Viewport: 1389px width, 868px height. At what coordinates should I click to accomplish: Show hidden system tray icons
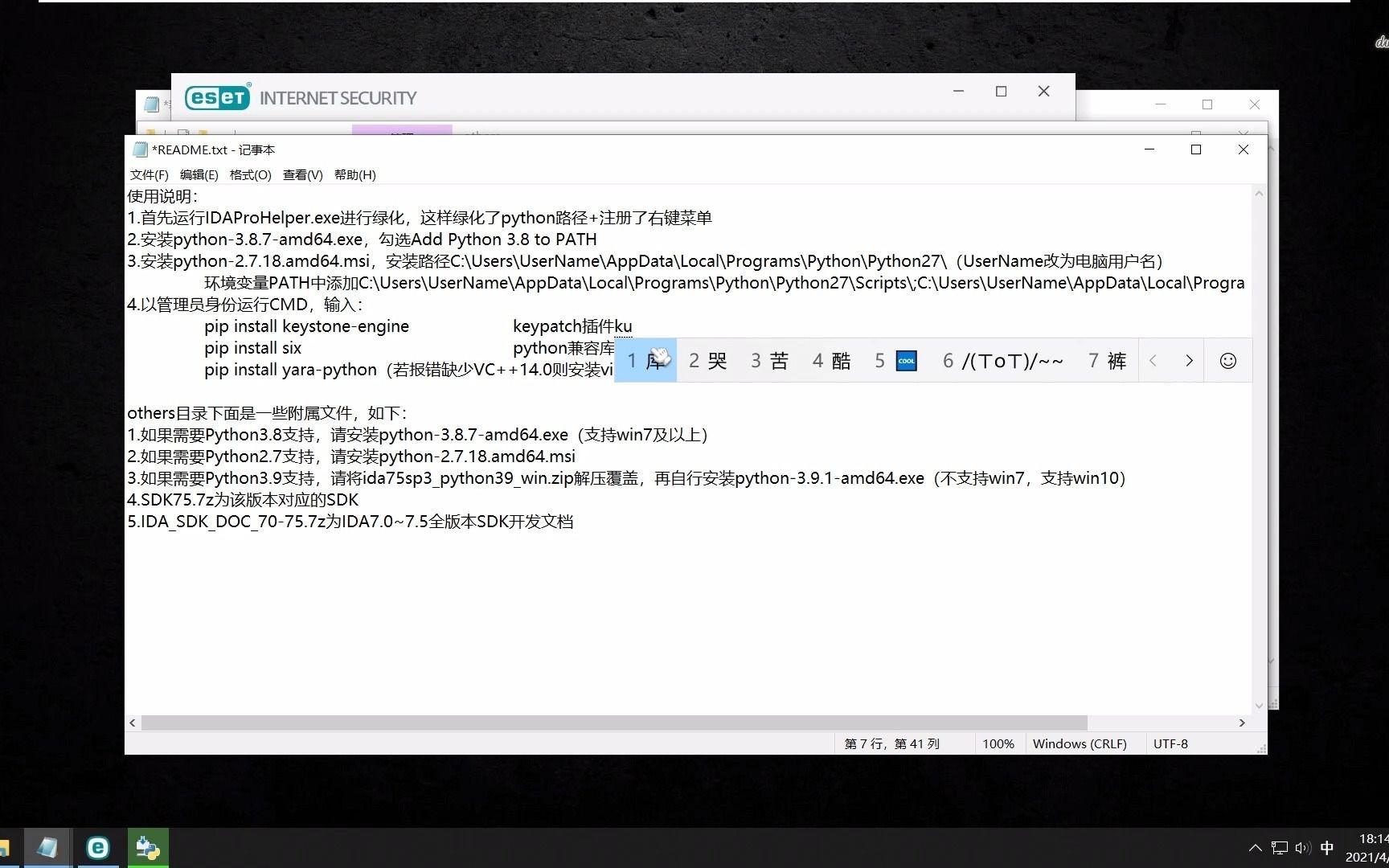[1256, 848]
